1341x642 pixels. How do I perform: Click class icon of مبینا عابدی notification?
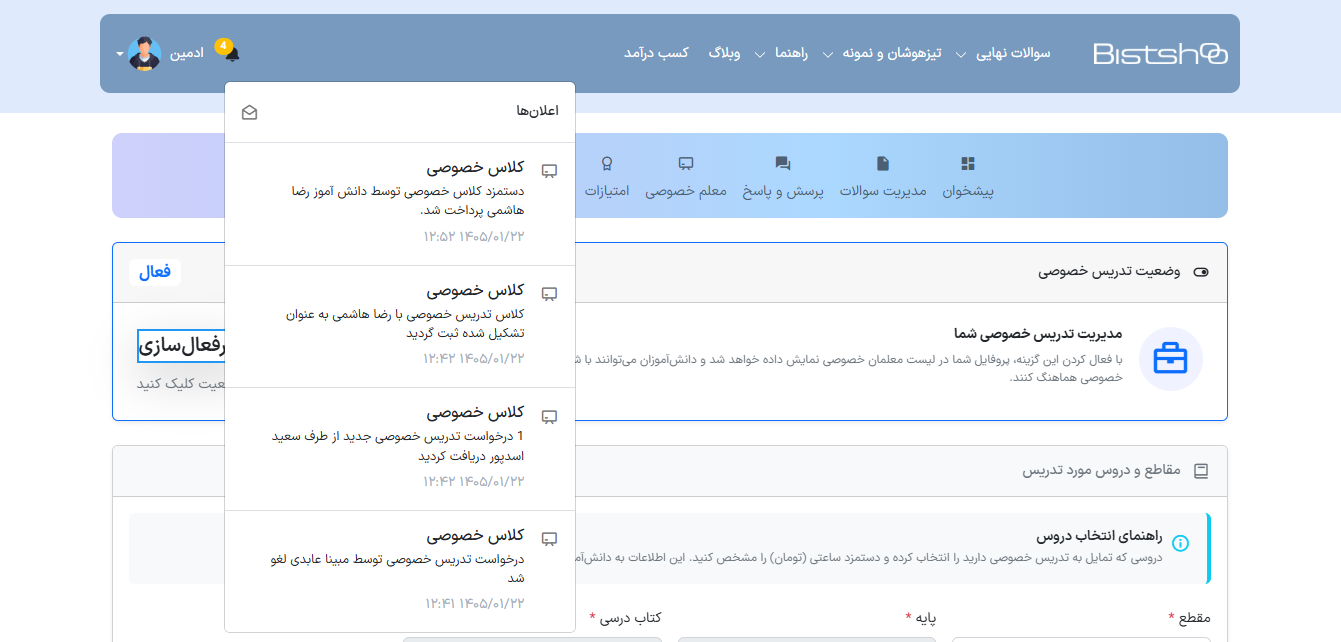(x=549, y=539)
